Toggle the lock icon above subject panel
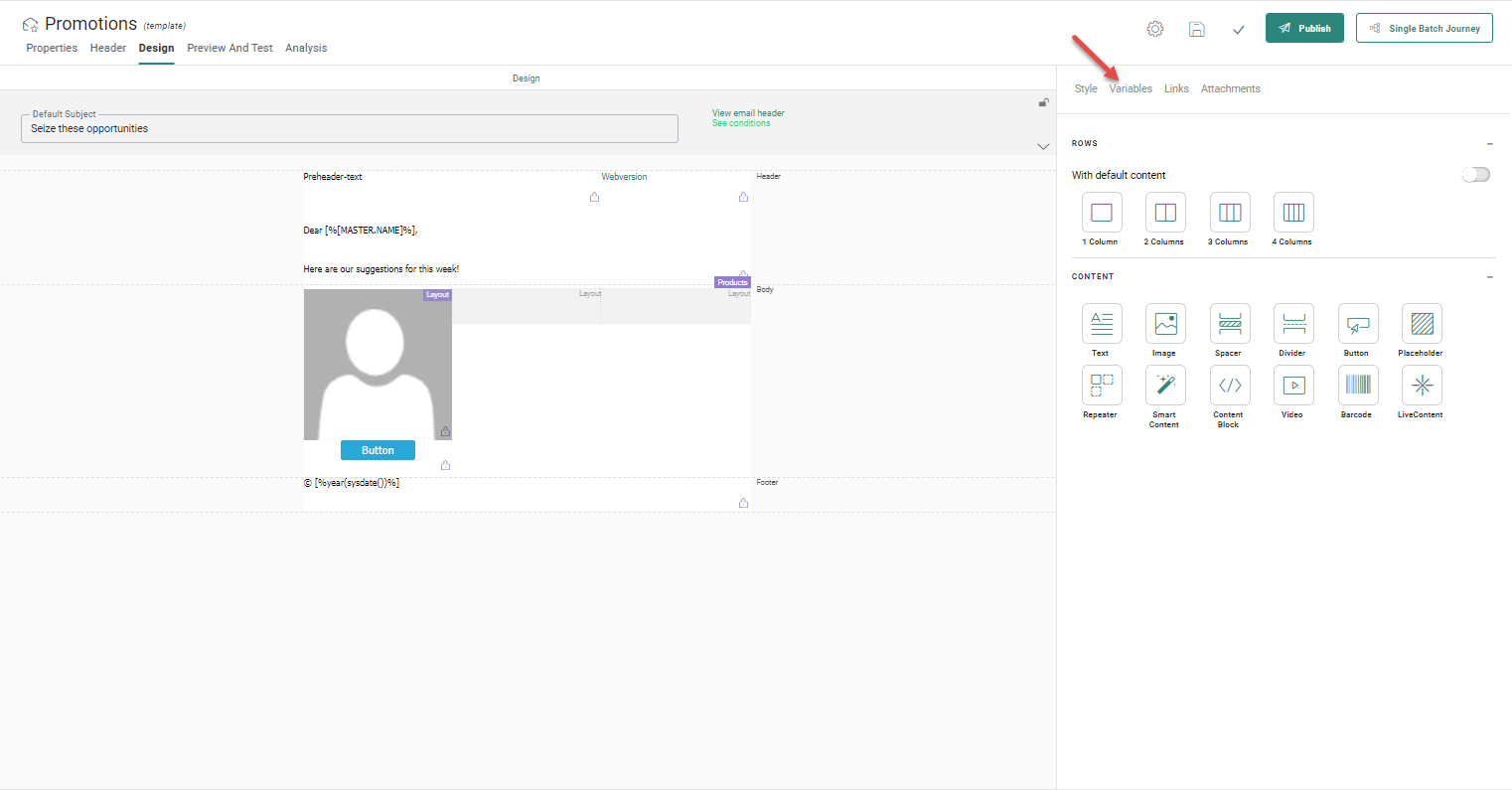1512x790 pixels. coord(1043,102)
